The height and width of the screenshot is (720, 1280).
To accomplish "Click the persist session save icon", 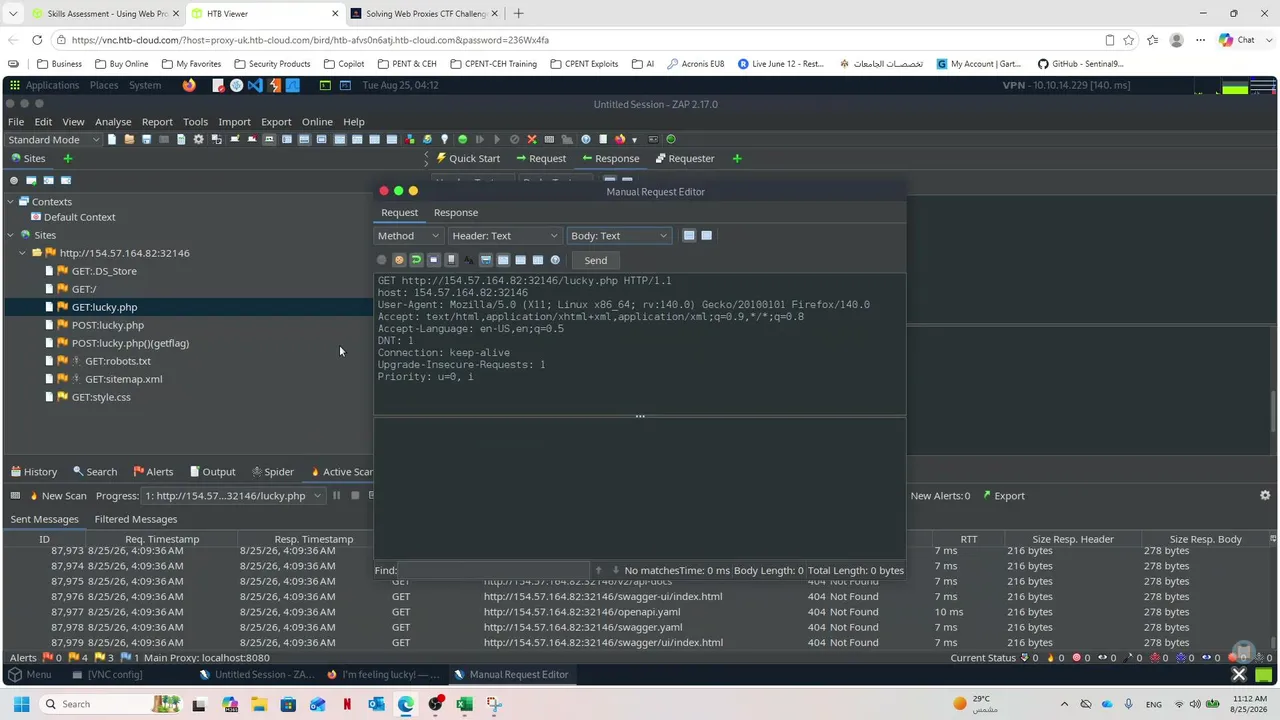I will pyautogui.click(x=146, y=140).
